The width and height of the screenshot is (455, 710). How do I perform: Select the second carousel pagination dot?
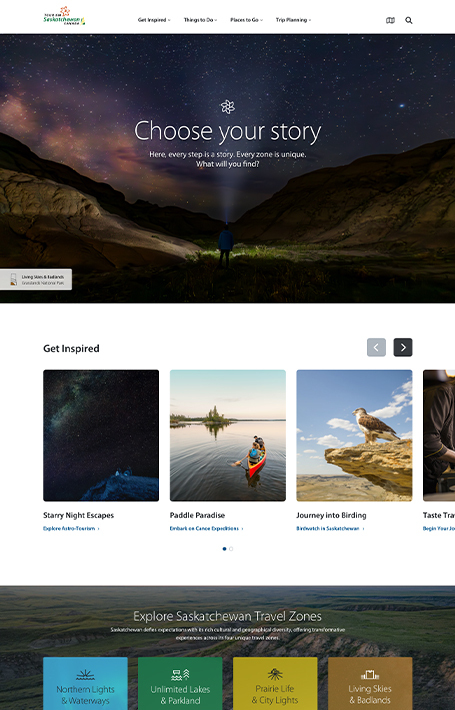(231, 549)
